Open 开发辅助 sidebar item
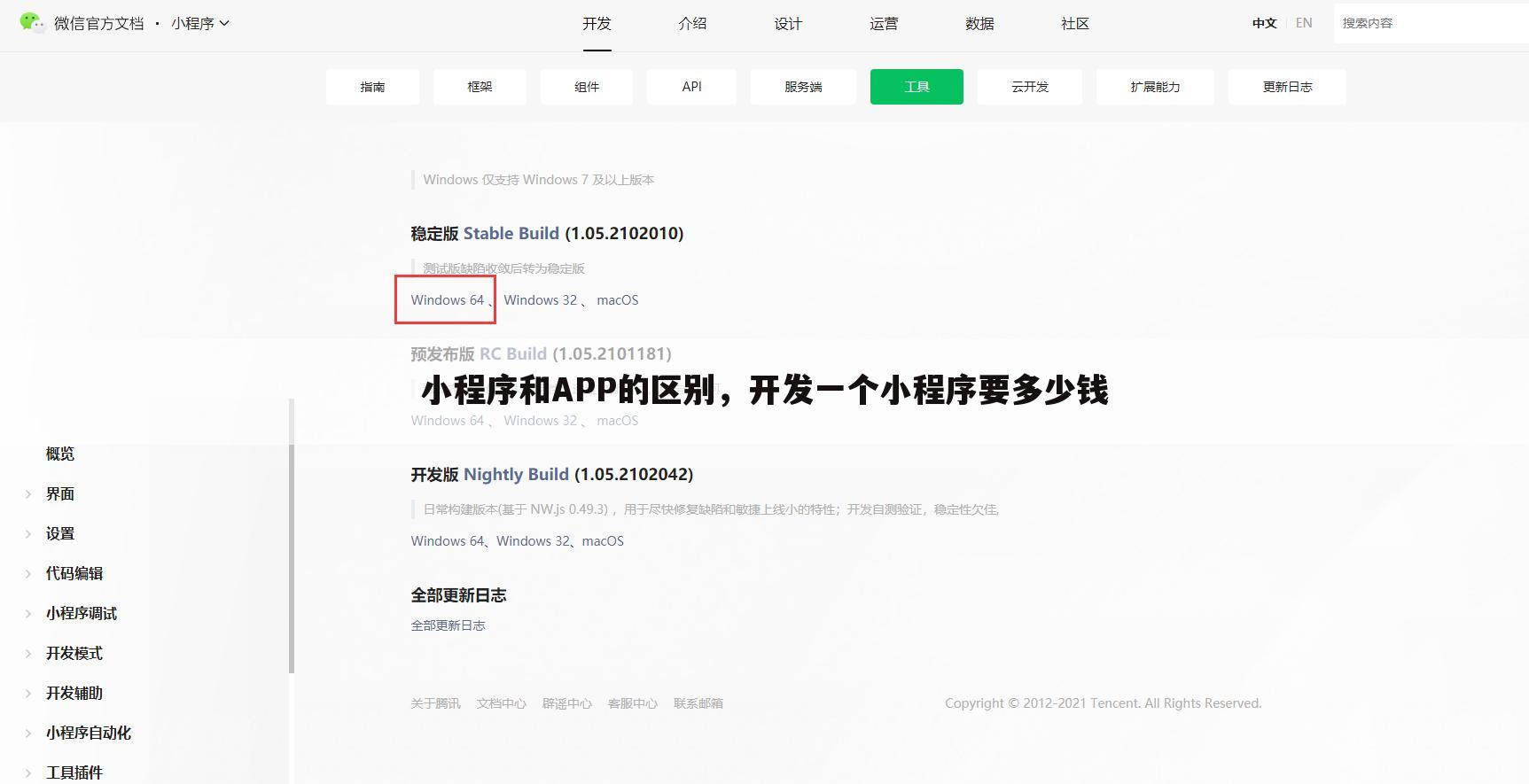 click(x=74, y=694)
